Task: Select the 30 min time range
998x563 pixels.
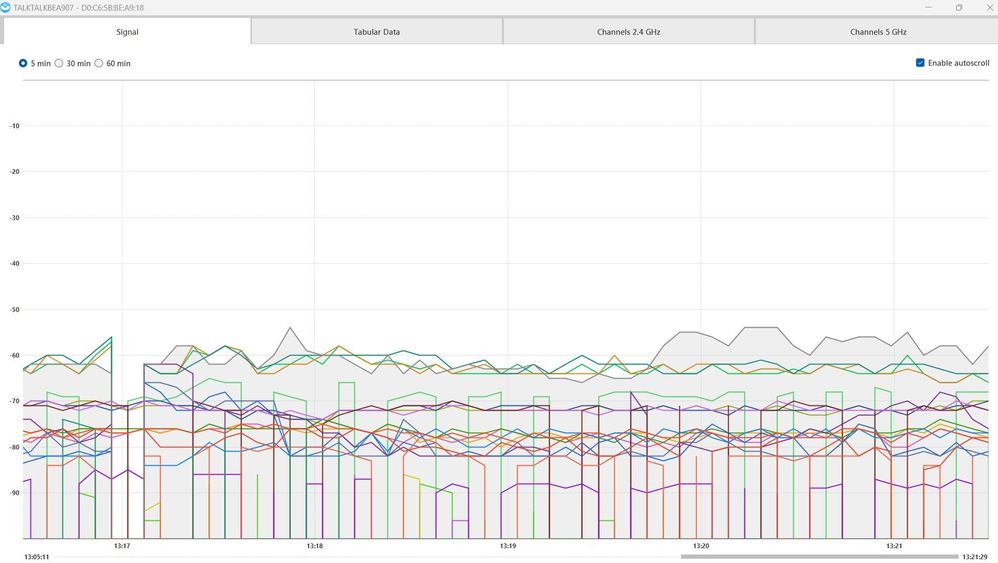Action: pyautogui.click(x=59, y=63)
